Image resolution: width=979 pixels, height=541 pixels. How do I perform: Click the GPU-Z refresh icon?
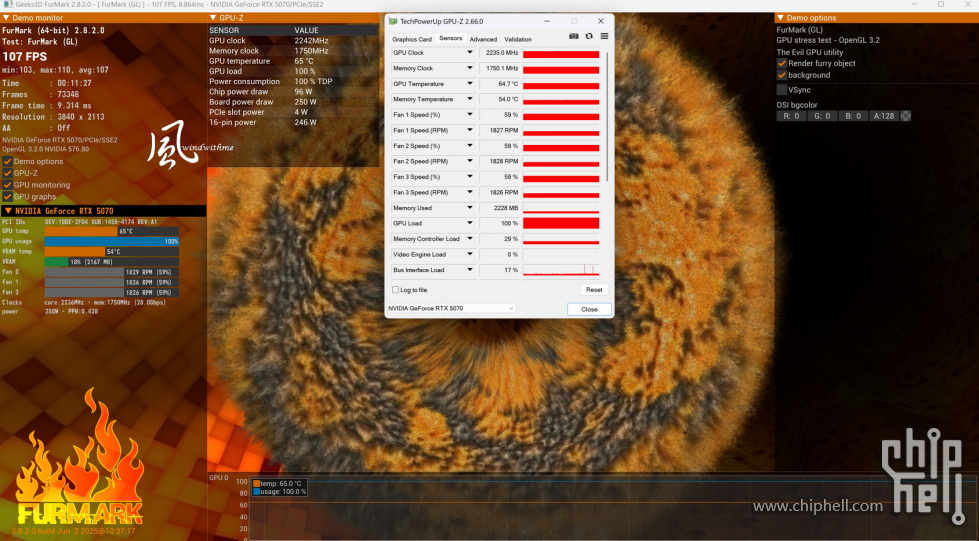(589, 36)
